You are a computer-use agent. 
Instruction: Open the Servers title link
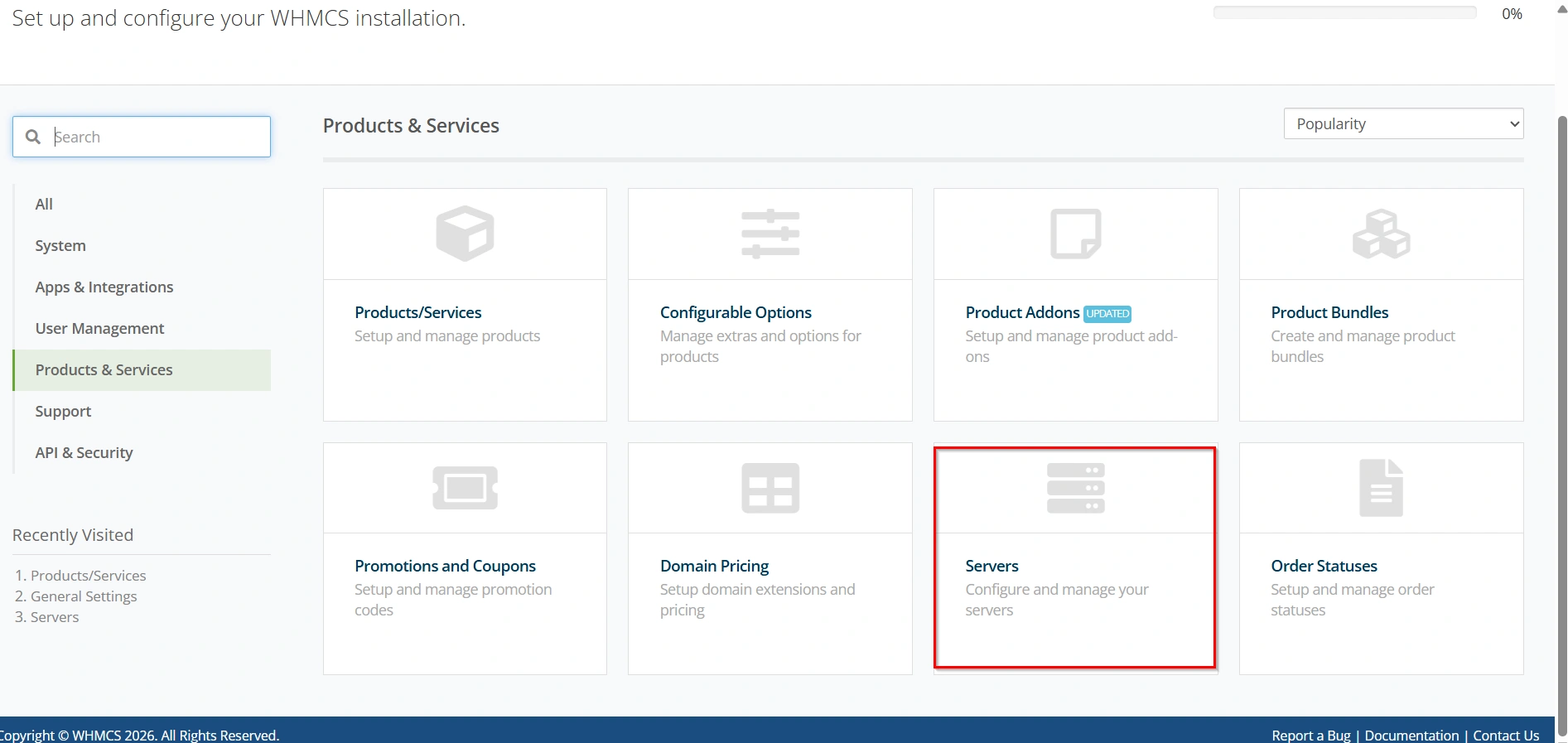tap(991, 566)
